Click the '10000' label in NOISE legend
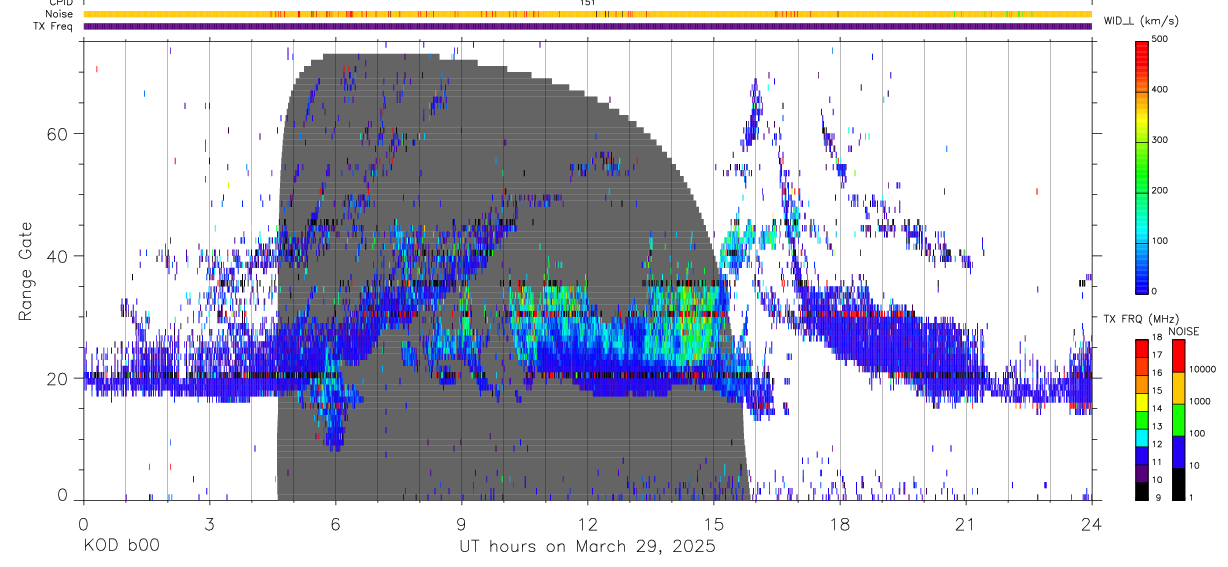Screen dimensions: 1228x567 (1202, 369)
